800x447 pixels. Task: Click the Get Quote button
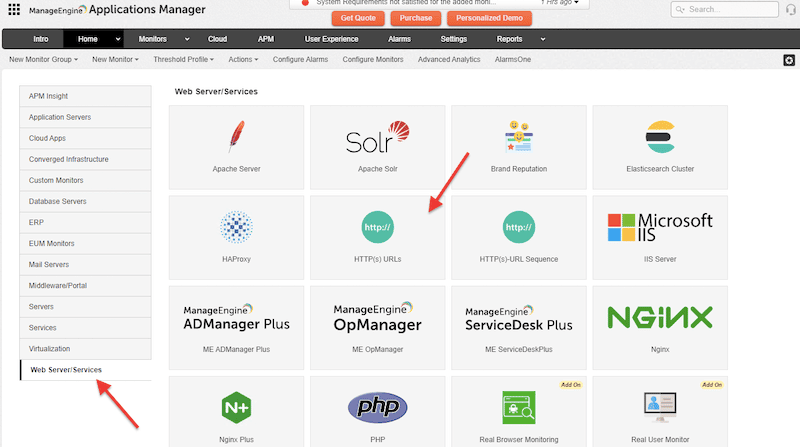point(358,18)
